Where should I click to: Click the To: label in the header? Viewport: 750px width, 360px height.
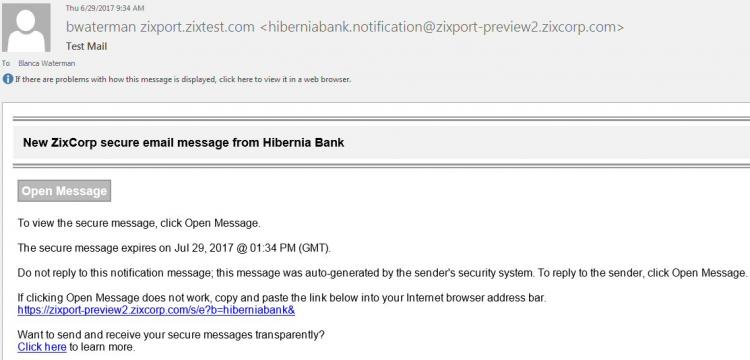point(6,63)
